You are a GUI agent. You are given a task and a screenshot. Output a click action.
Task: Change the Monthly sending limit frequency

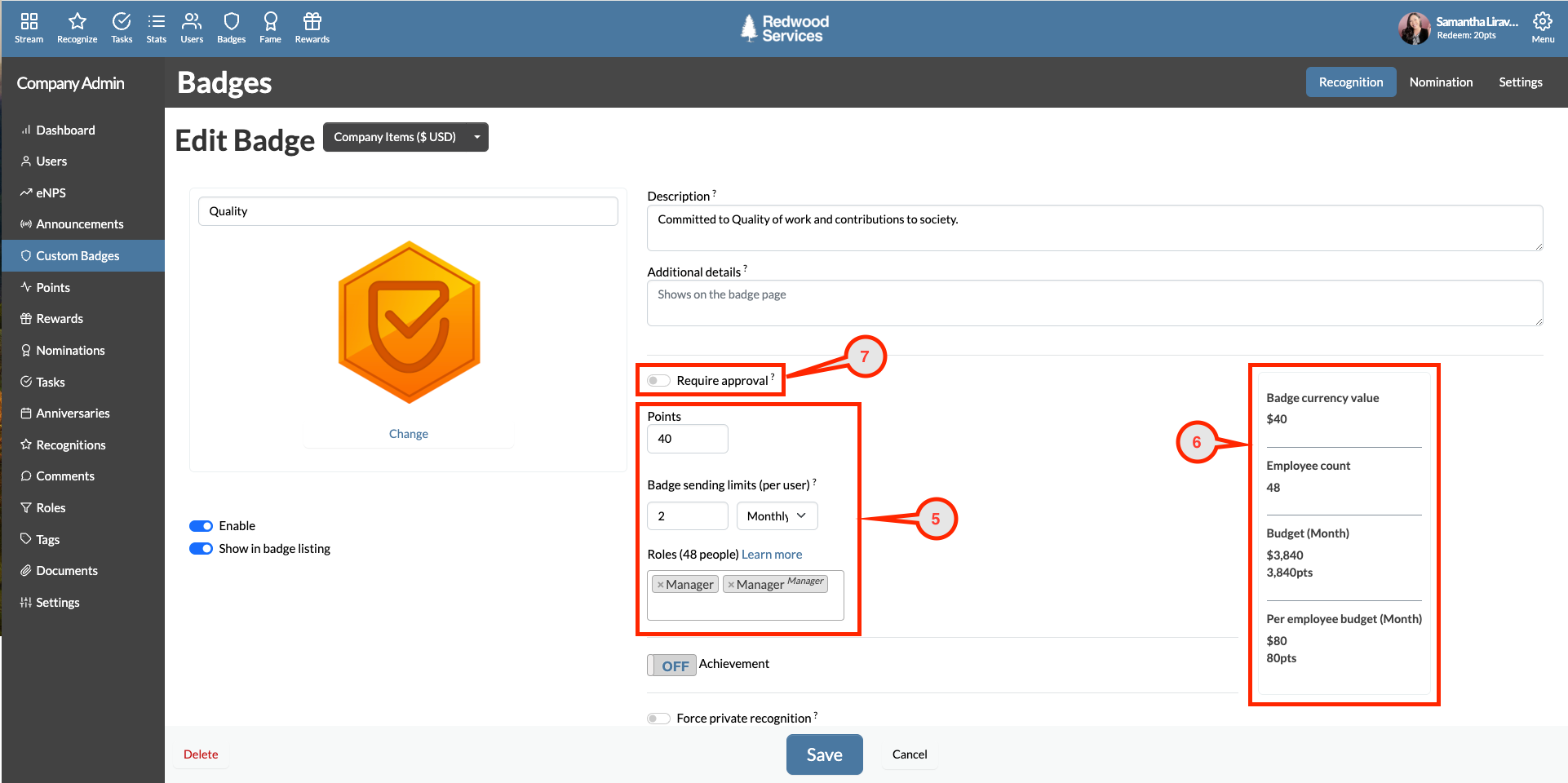tap(776, 515)
